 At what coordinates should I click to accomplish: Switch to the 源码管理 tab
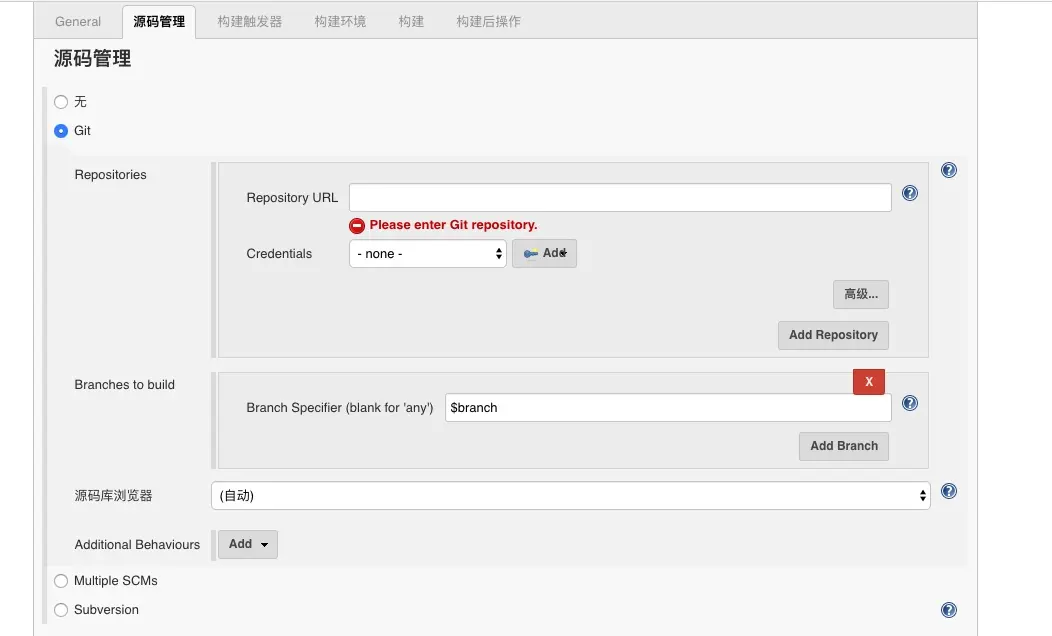point(159,21)
